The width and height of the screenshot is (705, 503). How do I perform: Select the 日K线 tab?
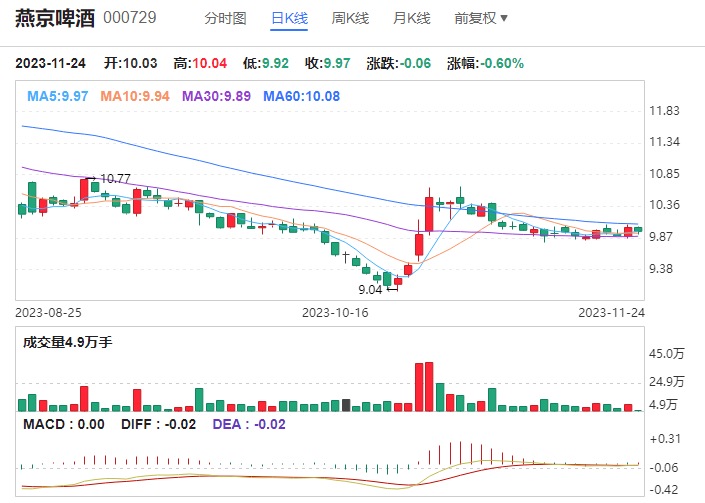coord(289,18)
